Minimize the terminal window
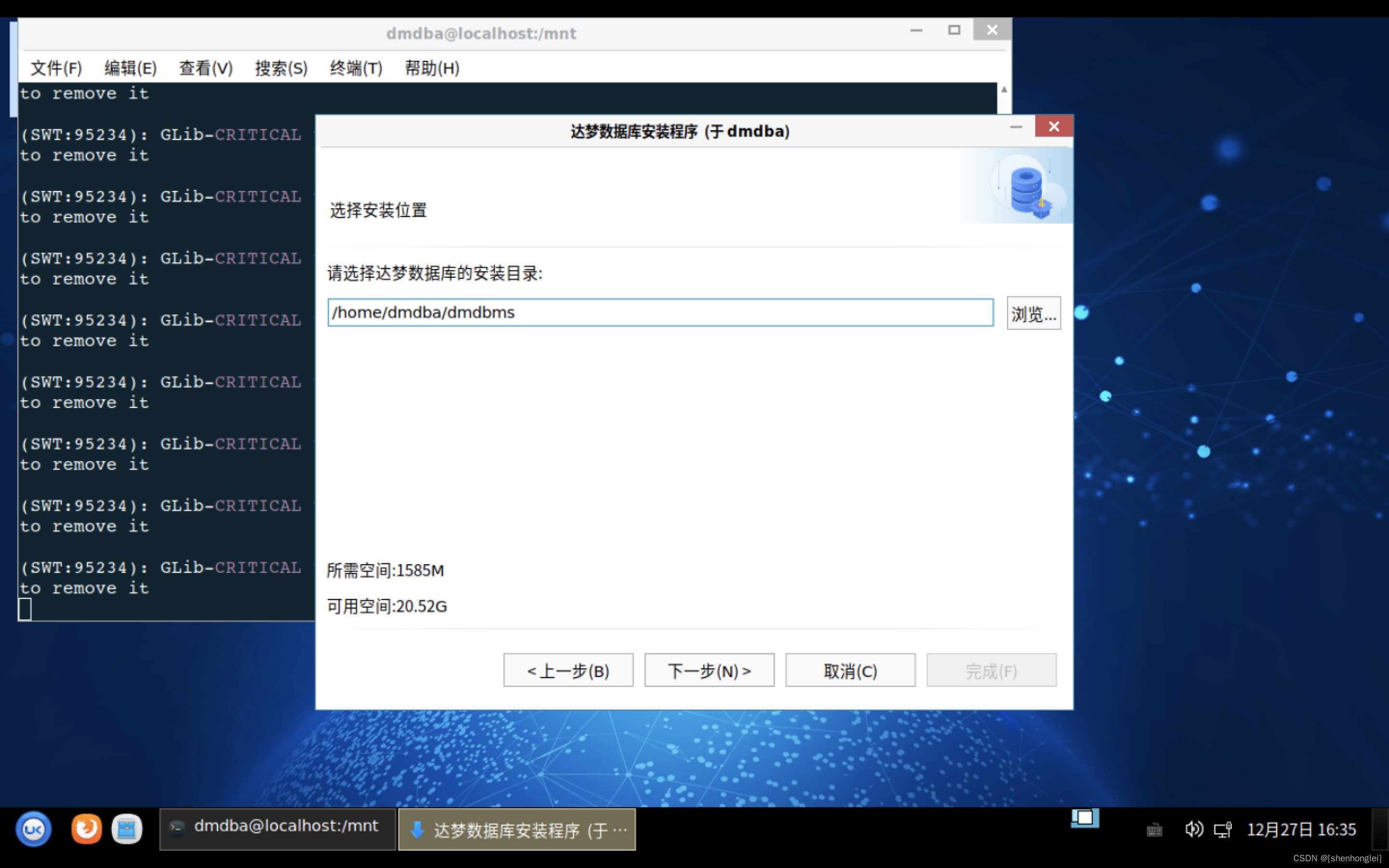This screenshot has height=868, width=1389. [x=916, y=30]
